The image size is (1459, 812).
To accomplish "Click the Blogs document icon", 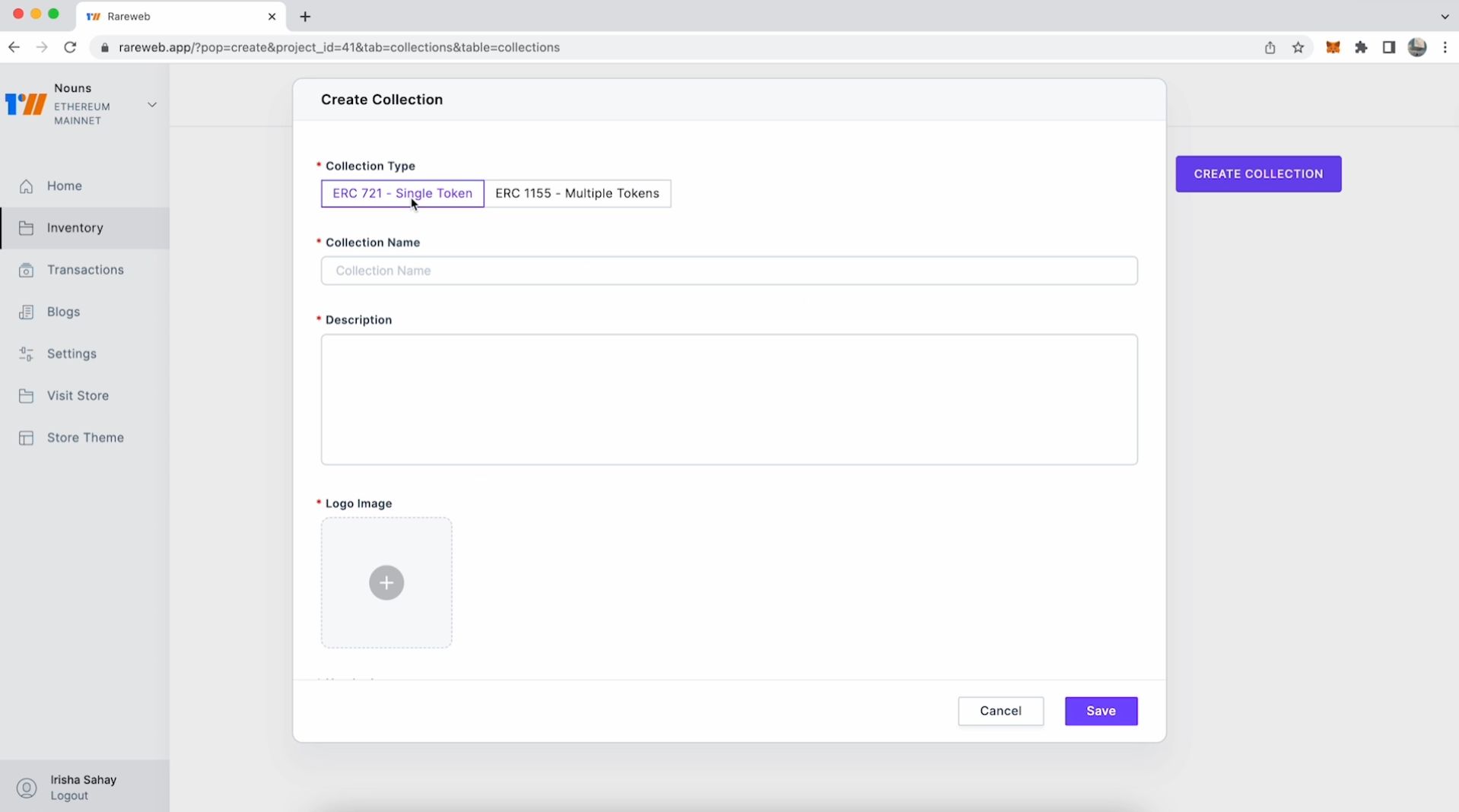I will pyautogui.click(x=27, y=312).
